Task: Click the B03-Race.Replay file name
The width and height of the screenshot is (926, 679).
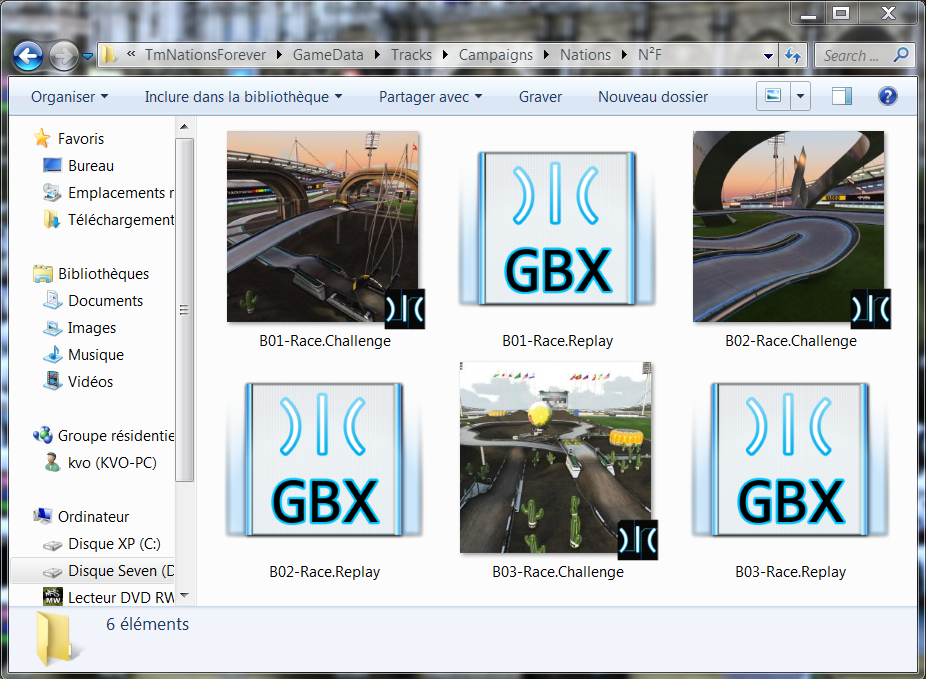Action: 790,572
